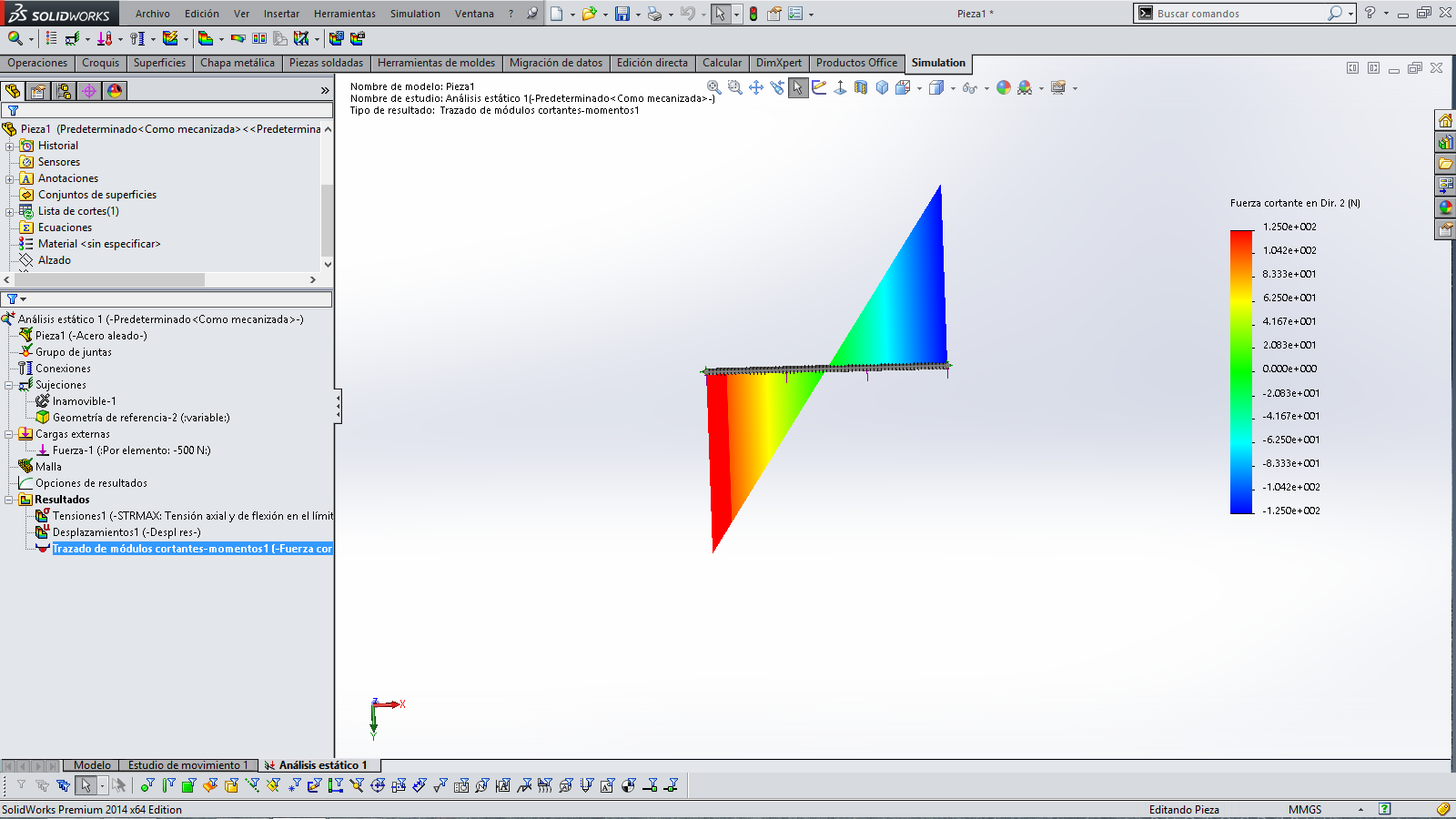Screen dimensions: 1456x819
Task: Open the Display style dropdown arrow
Action: click(x=953, y=89)
